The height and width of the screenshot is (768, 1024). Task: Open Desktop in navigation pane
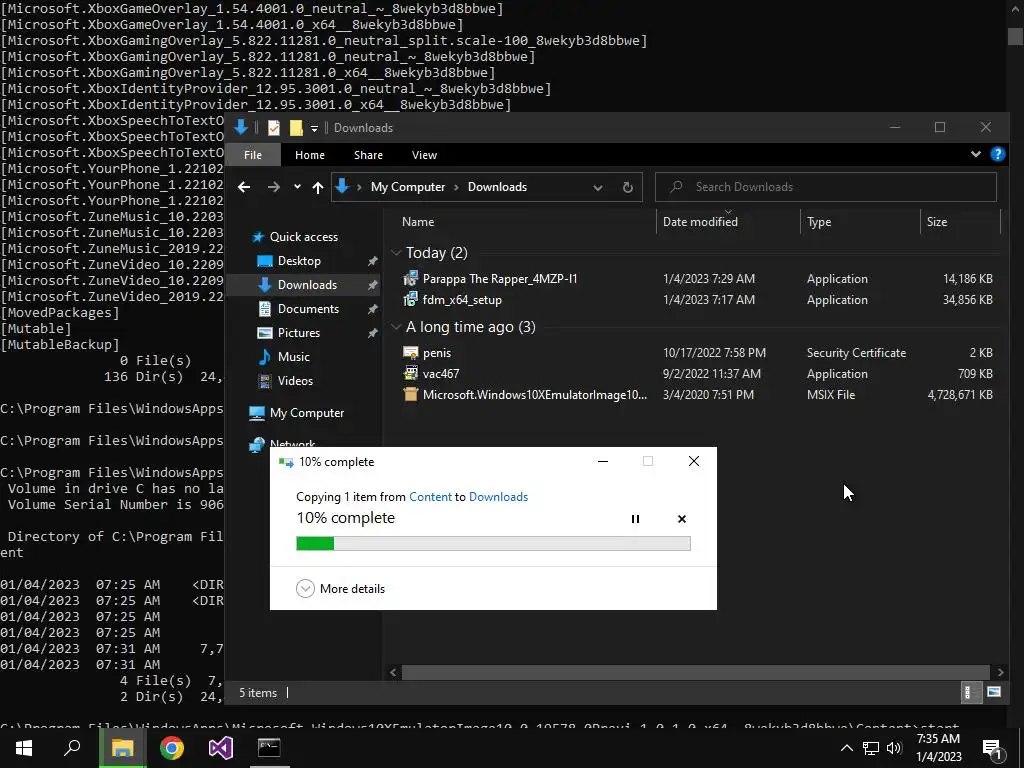pos(299,261)
